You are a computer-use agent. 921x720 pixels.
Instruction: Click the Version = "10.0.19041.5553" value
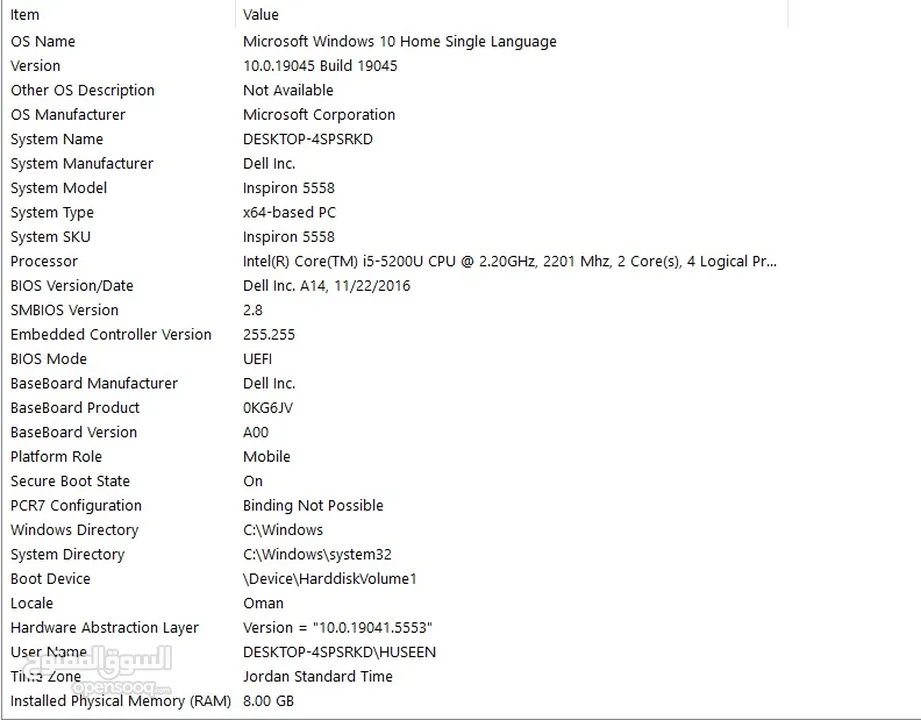coord(338,628)
